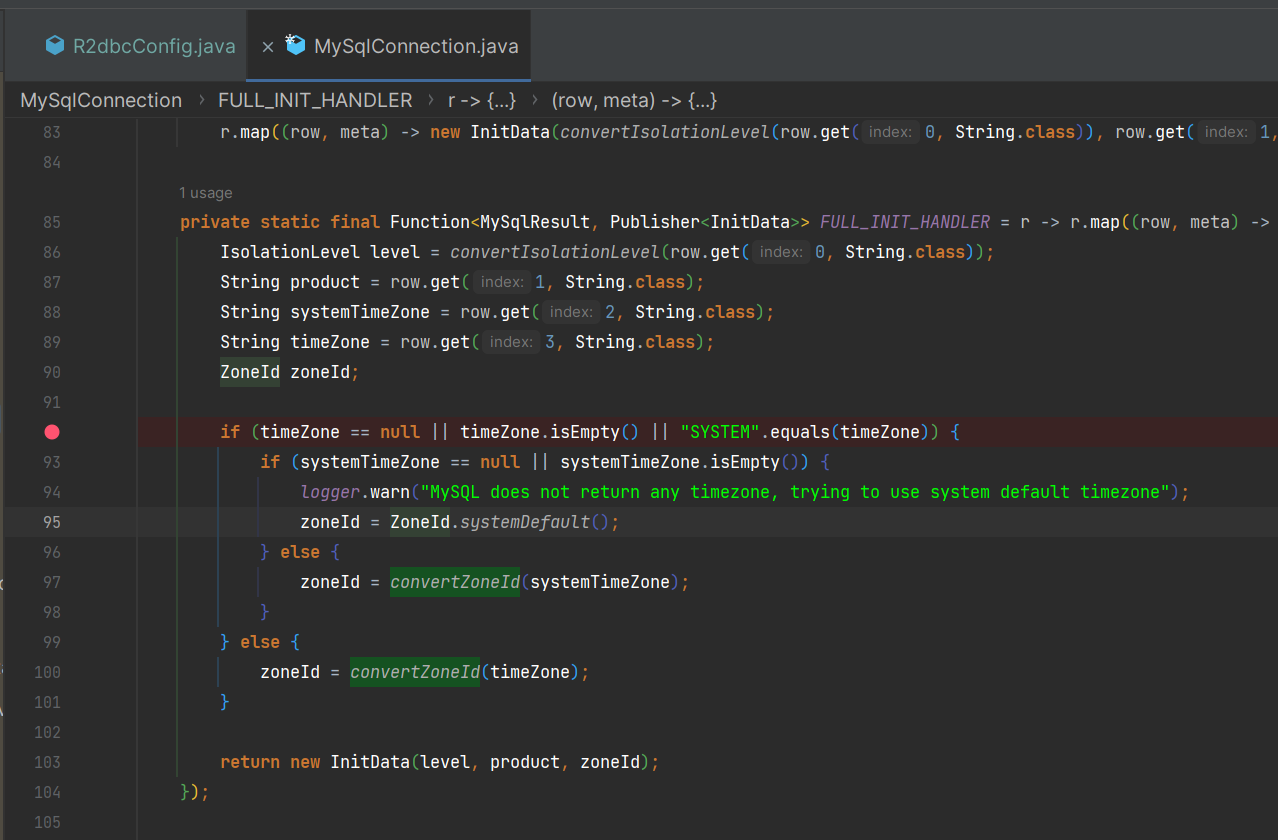Click the MySqlConnection.java class file icon
Image resolution: width=1278 pixels, height=840 pixels.
coord(295,45)
